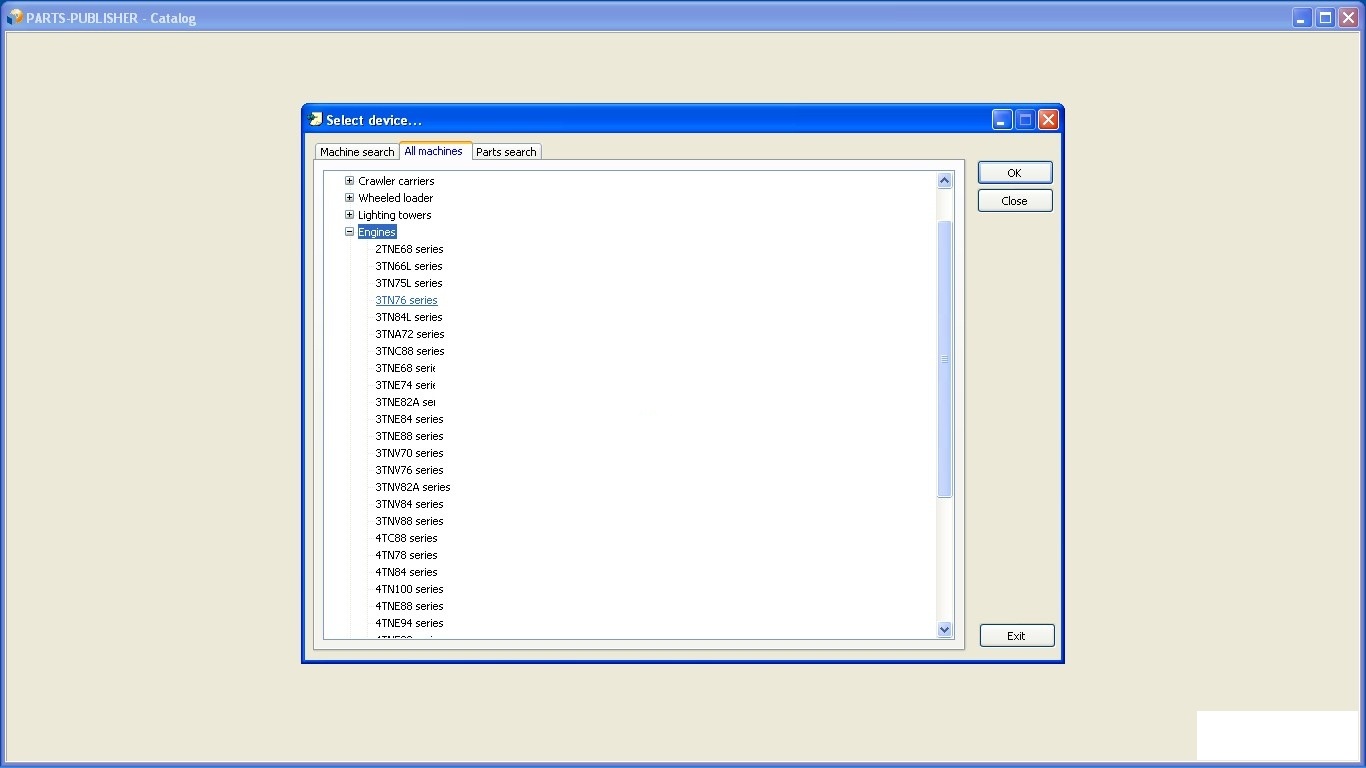The image size is (1366, 768).
Task: Select 3TNE68 series entry
Action: (405, 368)
